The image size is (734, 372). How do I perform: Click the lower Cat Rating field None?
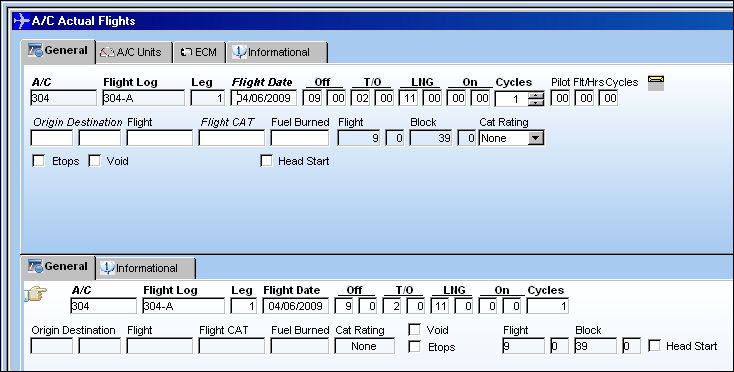(365, 346)
